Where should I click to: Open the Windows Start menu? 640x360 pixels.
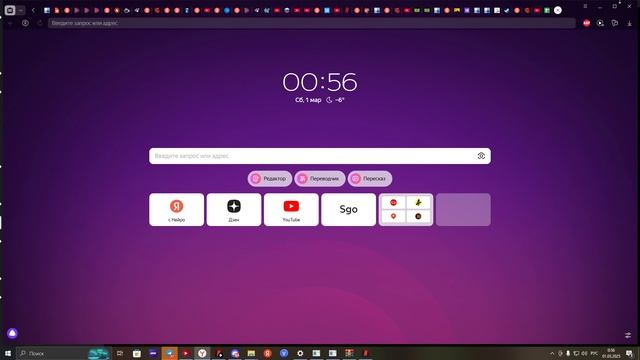click(x=8, y=353)
